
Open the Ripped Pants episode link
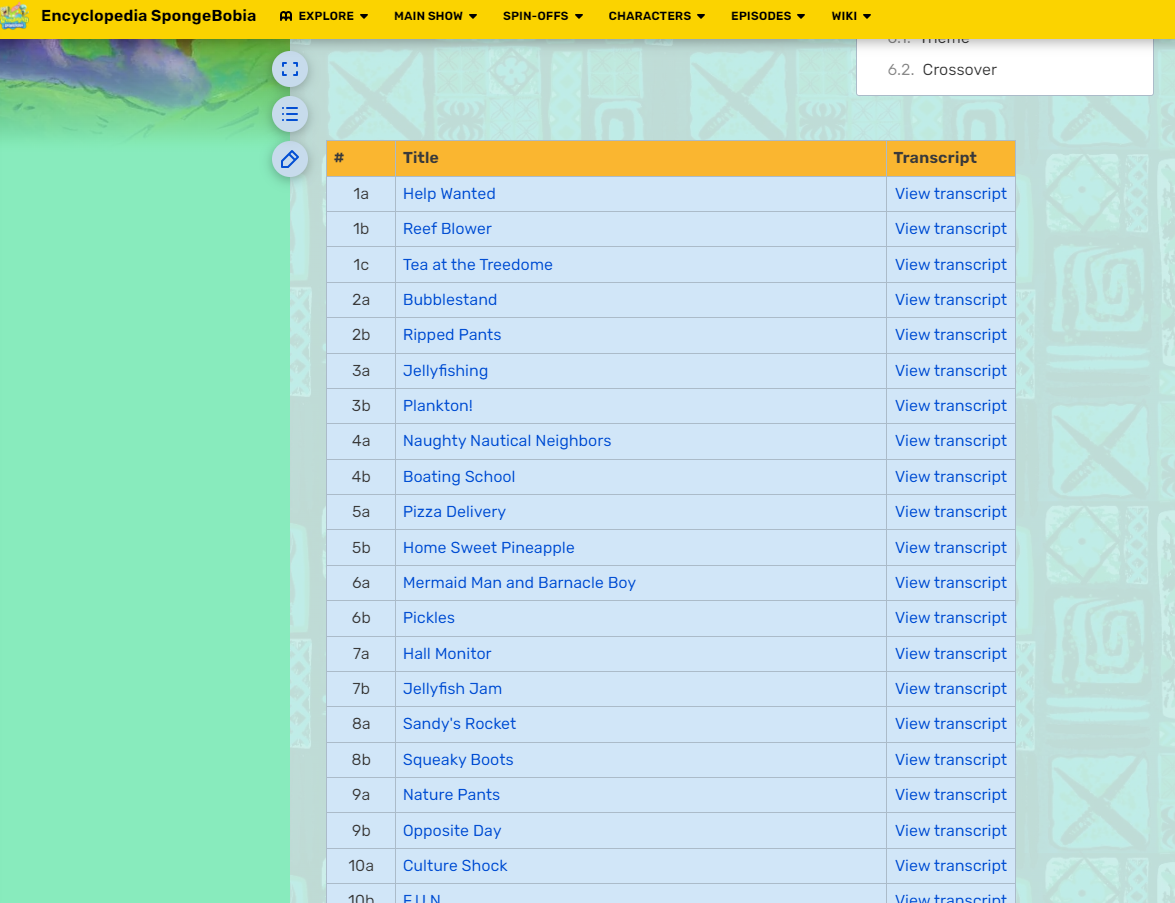(x=452, y=335)
